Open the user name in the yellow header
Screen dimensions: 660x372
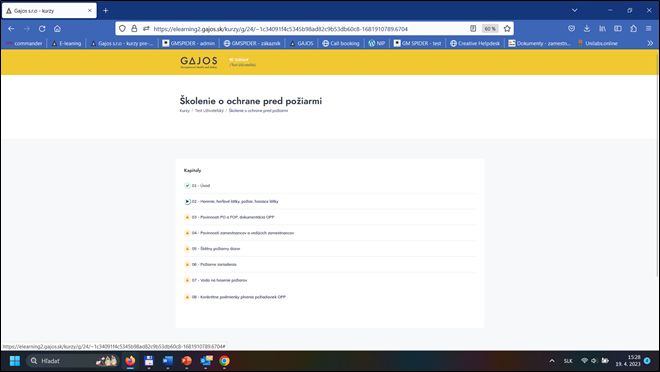(x=242, y=65)
